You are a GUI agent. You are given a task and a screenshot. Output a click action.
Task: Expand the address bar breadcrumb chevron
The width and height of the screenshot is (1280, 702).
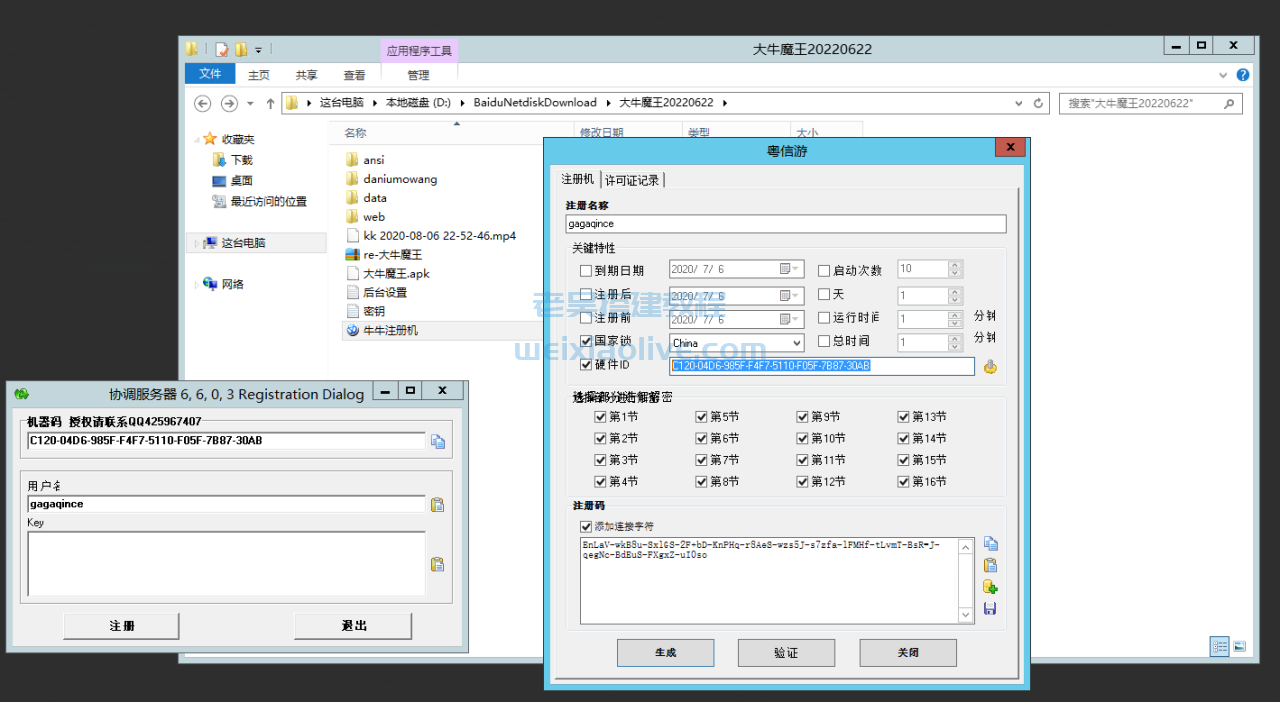click(x=1019, y=103)
